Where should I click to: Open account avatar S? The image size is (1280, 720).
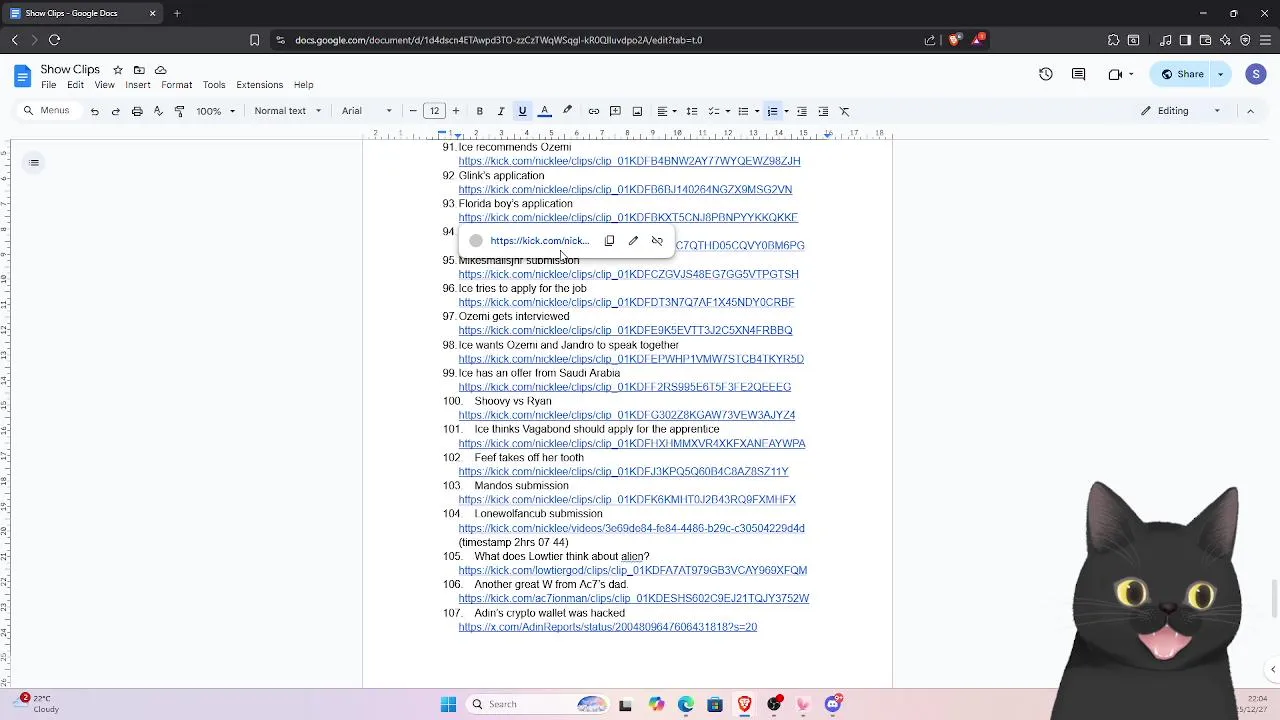click(1256, 74)
